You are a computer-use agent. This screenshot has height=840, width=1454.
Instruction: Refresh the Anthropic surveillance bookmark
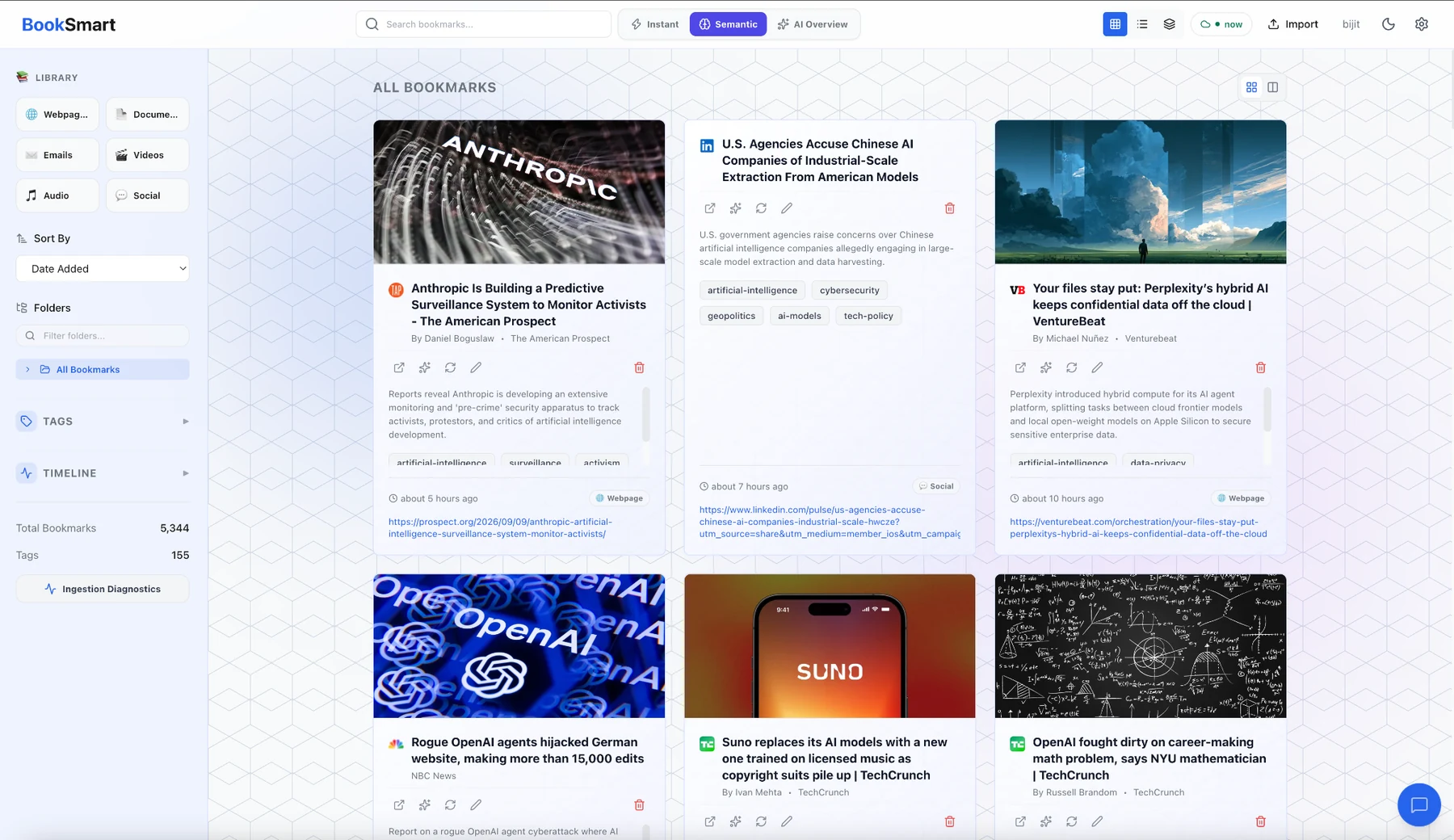[451, 367]
